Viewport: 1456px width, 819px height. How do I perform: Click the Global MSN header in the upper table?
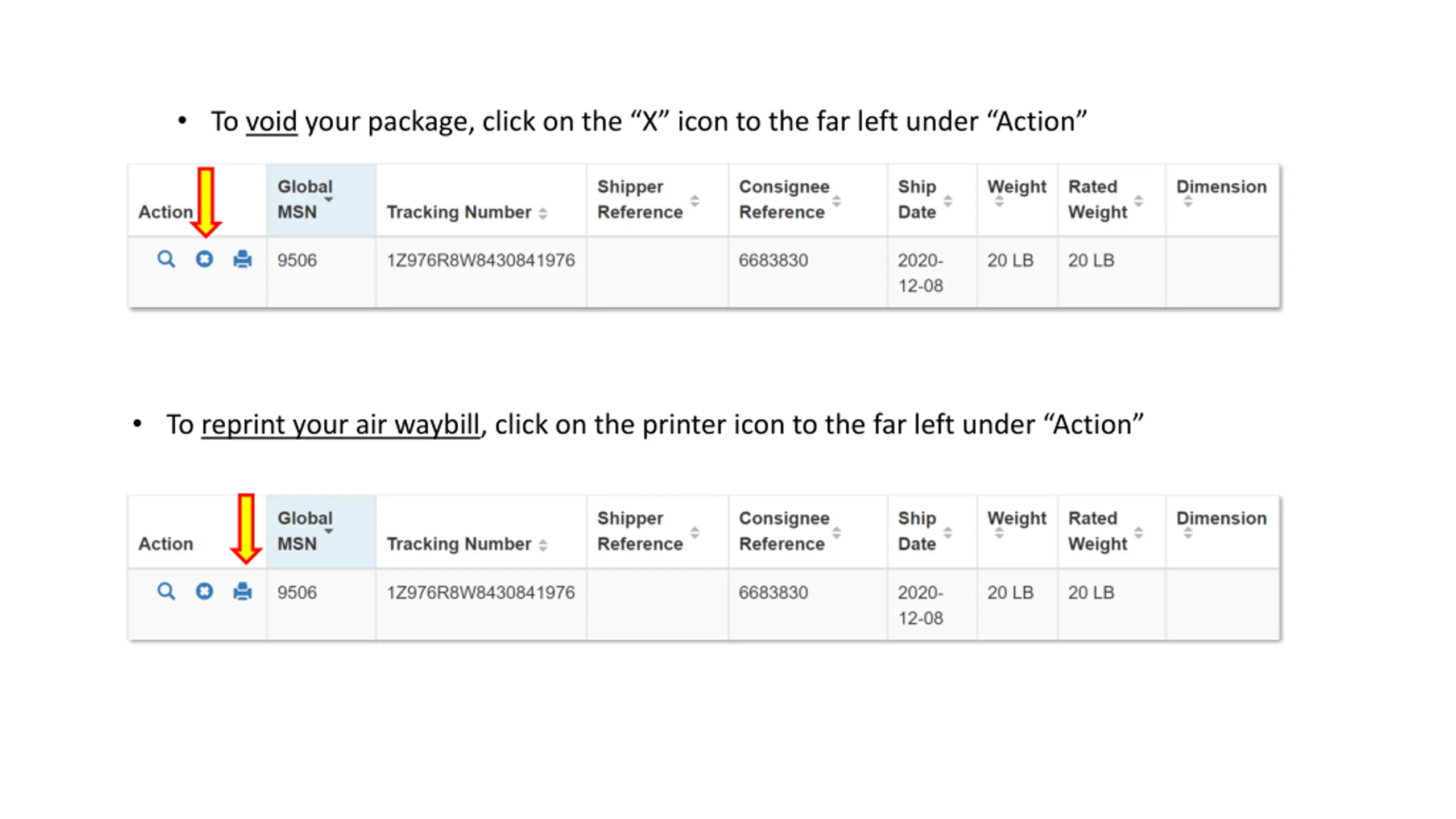tap(321, 200)
